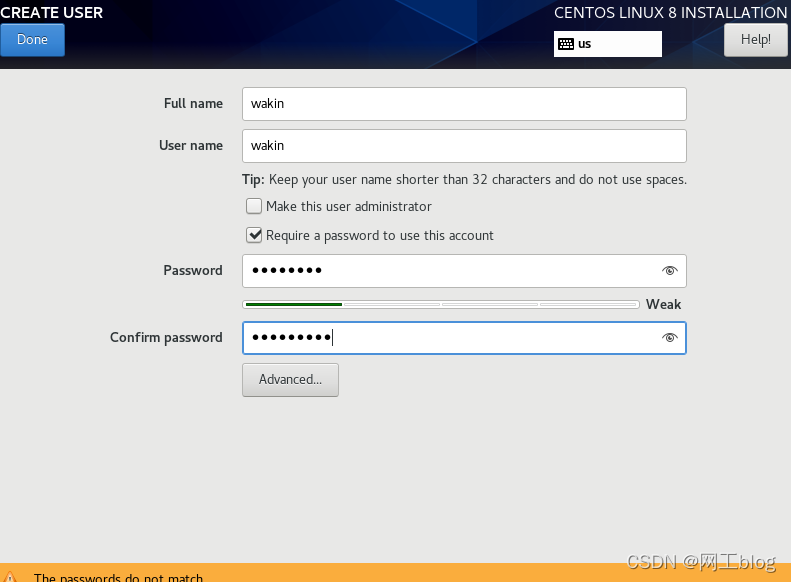Click the CREATE USER heading

pyautogui.click(x=51, y=13)
